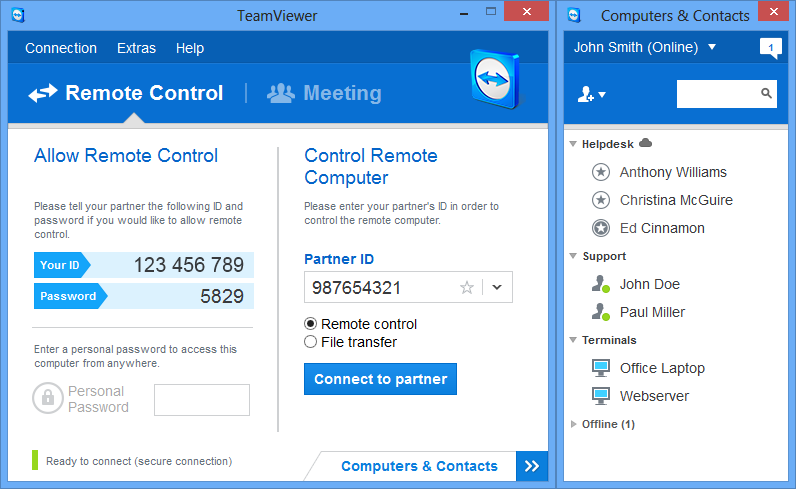The image size is (796, 489).
Task: Switch to the Remote Control tab
Action: tap(126, 93)
